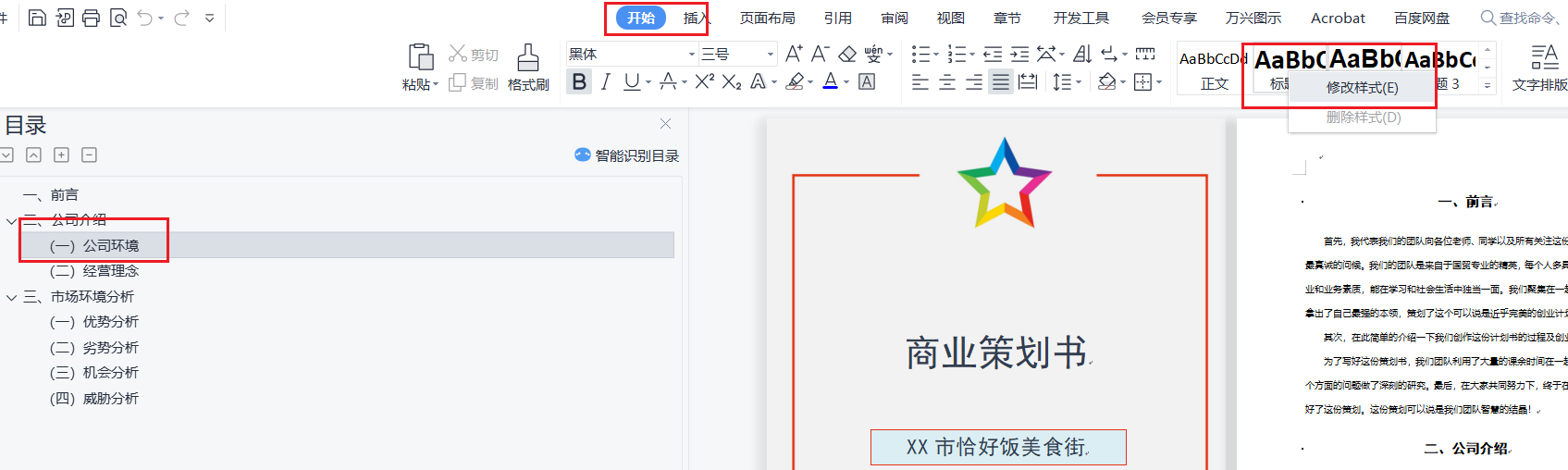Viewport: 1568px width, 470px height.
Task: Click the Print icon
Action: tap(91, 18)
